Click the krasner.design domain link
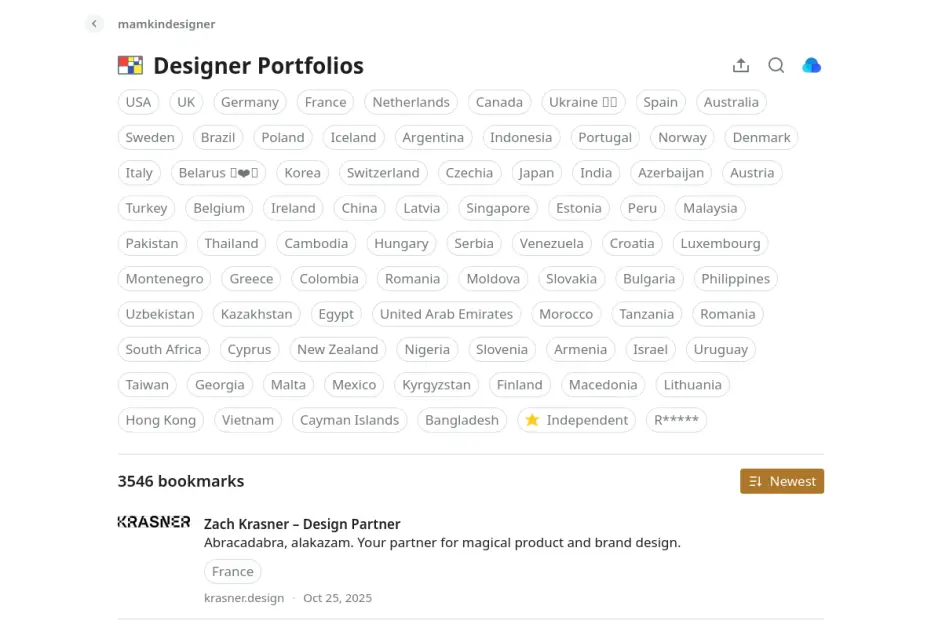The image size is (942, 628). [x=244, y=598]
